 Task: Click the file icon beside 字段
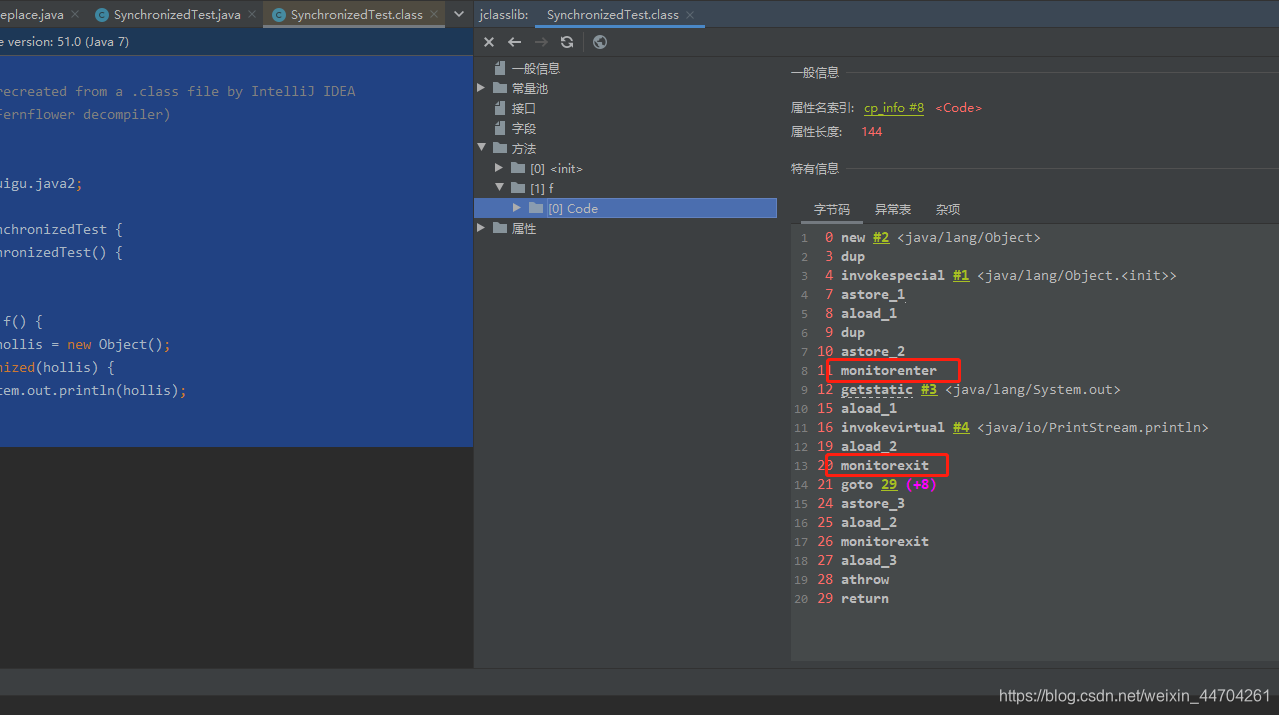coord(500,128)
